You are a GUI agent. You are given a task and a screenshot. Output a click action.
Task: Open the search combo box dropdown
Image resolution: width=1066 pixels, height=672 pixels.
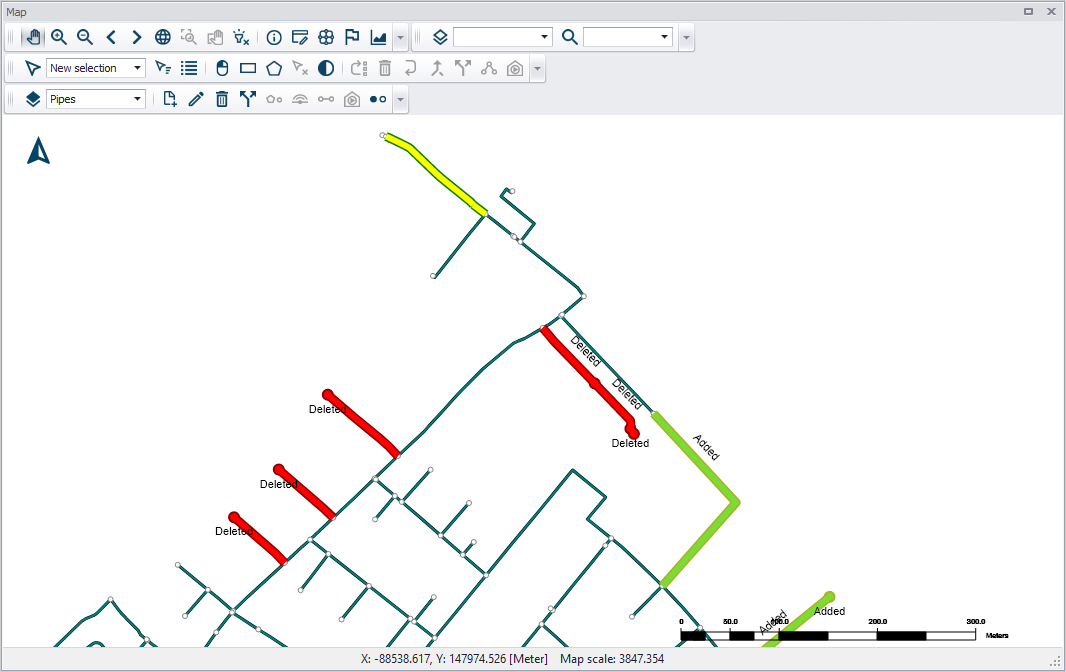[x=664, y=37]
